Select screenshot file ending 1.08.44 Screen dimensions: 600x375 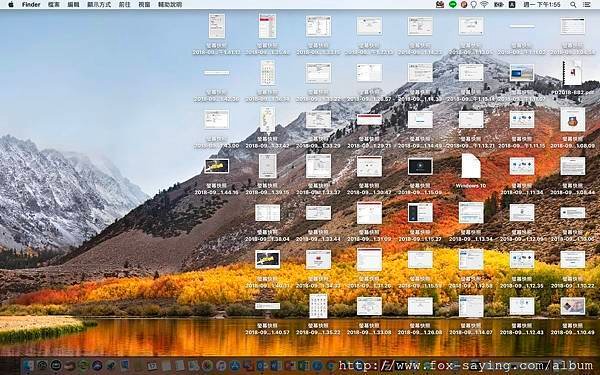click(x=572, y=166)
